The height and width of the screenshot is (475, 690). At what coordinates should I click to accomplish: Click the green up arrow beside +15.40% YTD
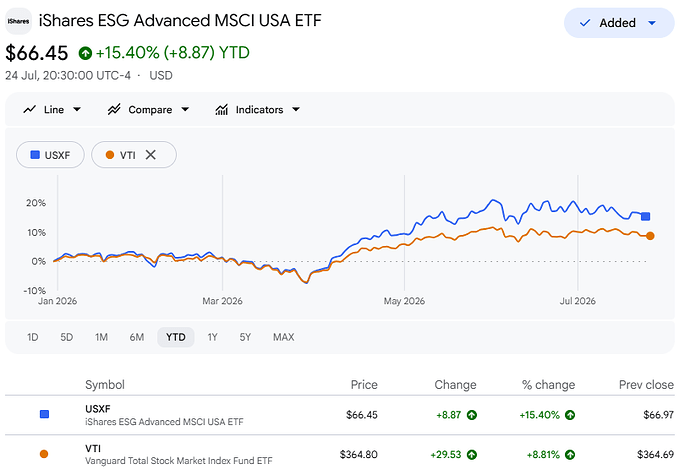click(85, 53)
